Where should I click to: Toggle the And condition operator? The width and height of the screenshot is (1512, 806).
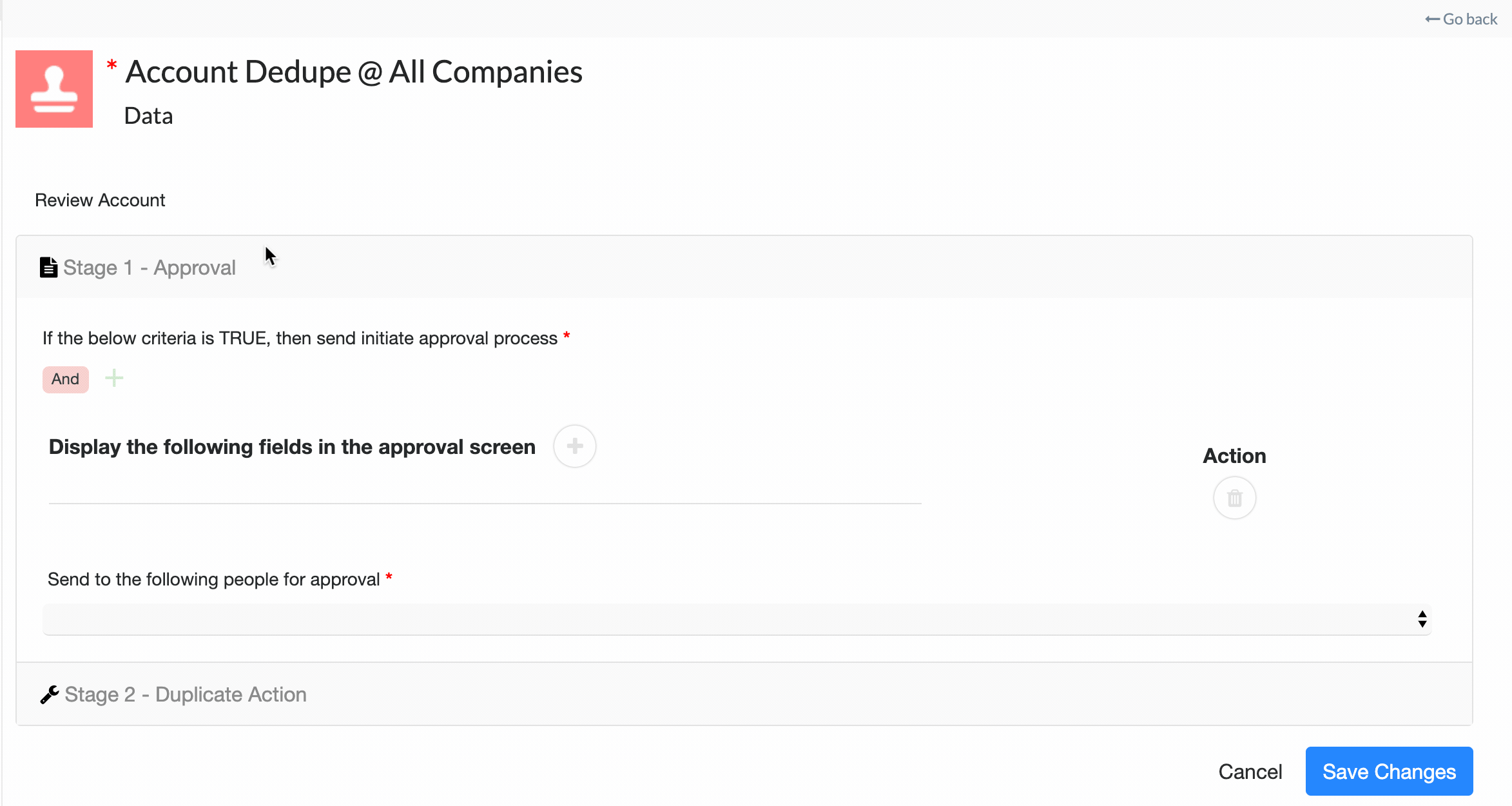pyautogui.click(x=65, y=379)
